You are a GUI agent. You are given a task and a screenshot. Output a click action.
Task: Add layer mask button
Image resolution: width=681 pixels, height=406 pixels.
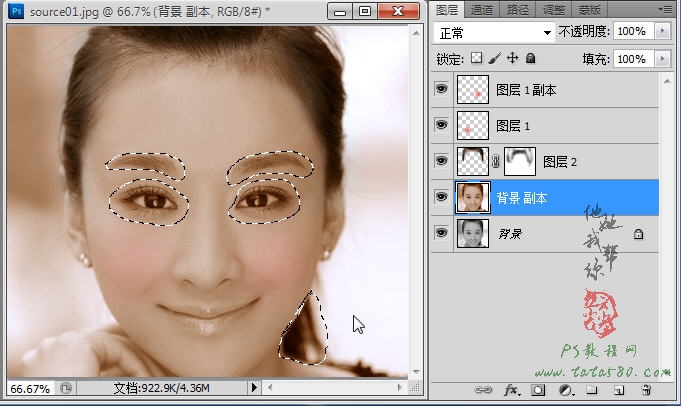pyautogui.click(x=538, y=390)
